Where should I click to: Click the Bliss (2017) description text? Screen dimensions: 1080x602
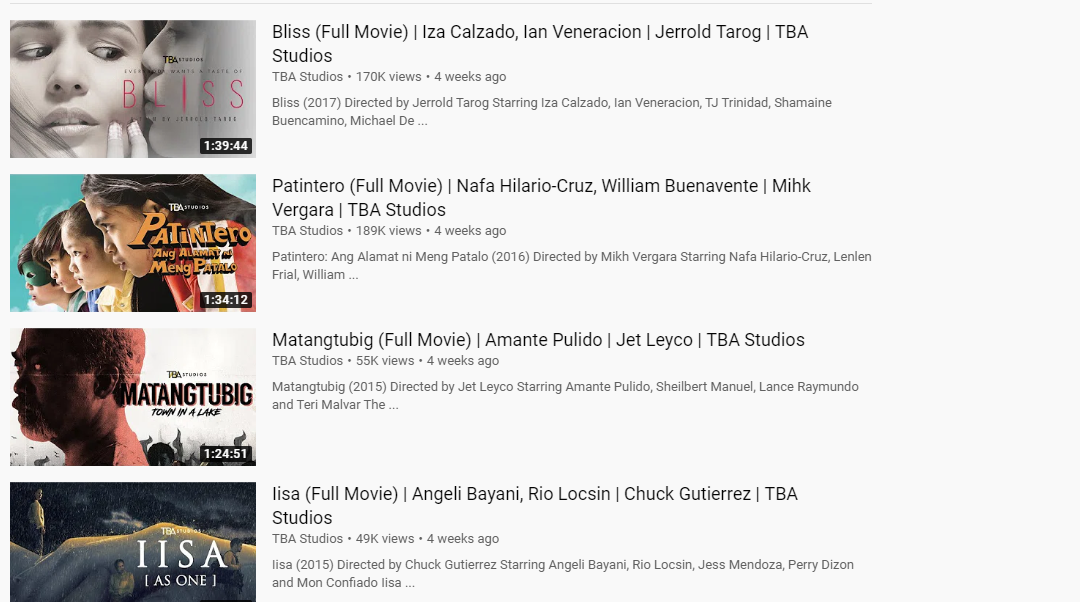tap(552, 112)
